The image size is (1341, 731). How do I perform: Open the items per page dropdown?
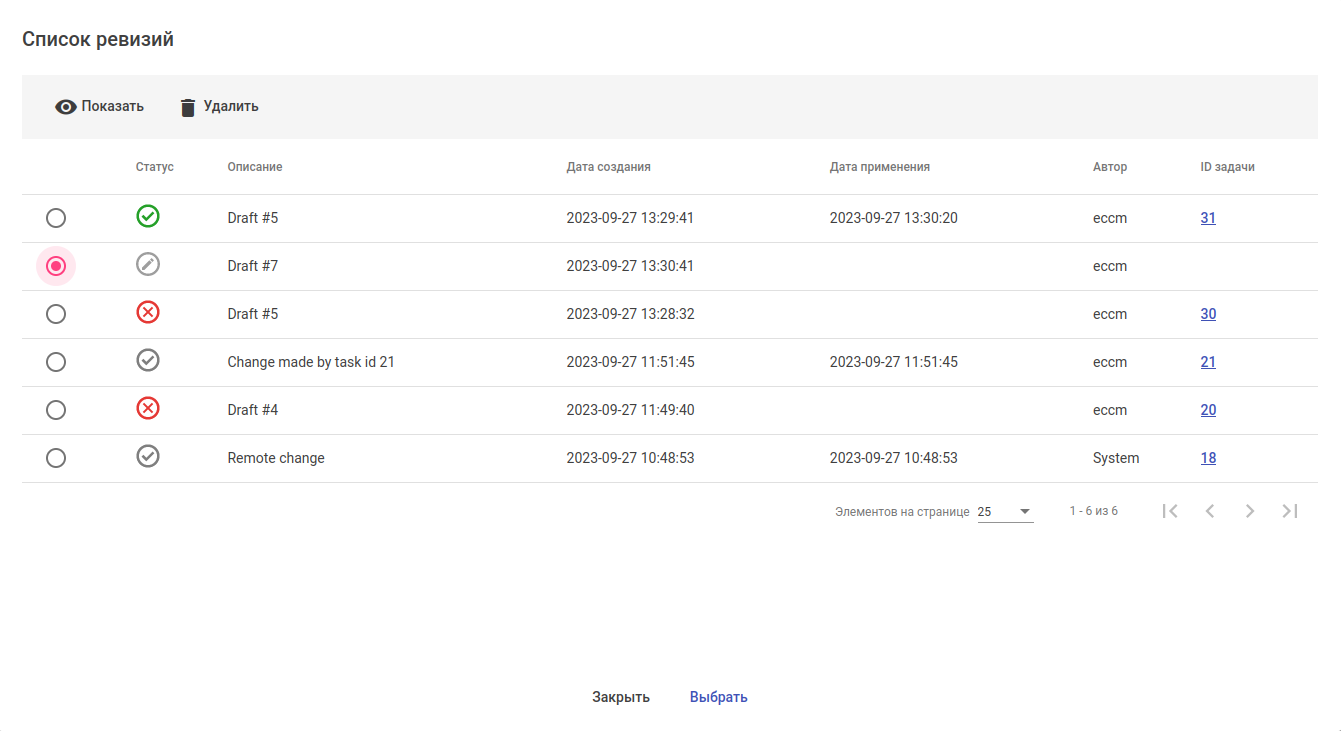pos(1005,512)
